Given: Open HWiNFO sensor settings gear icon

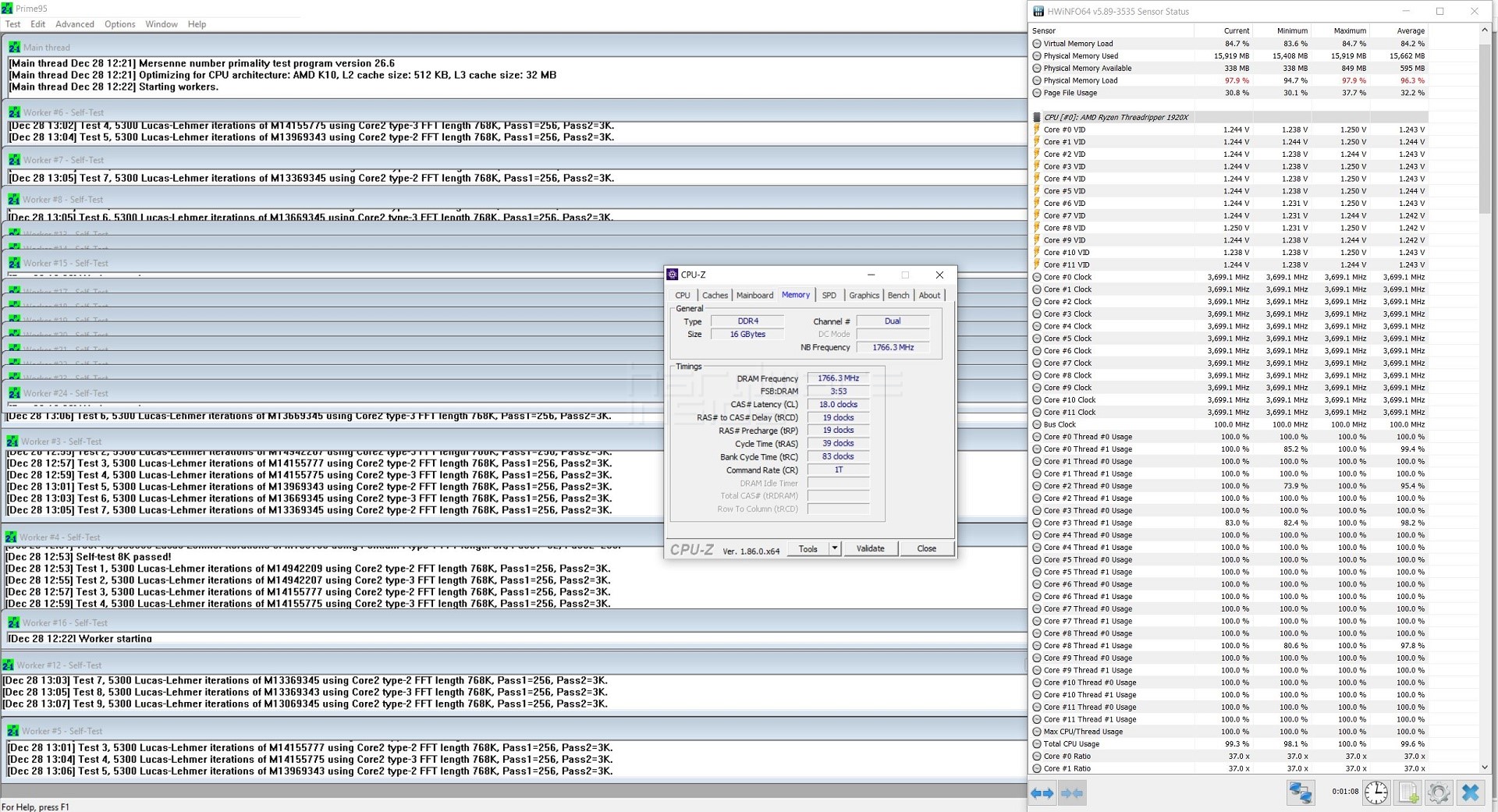Looking at the screenshot, I should (1439, 793).
